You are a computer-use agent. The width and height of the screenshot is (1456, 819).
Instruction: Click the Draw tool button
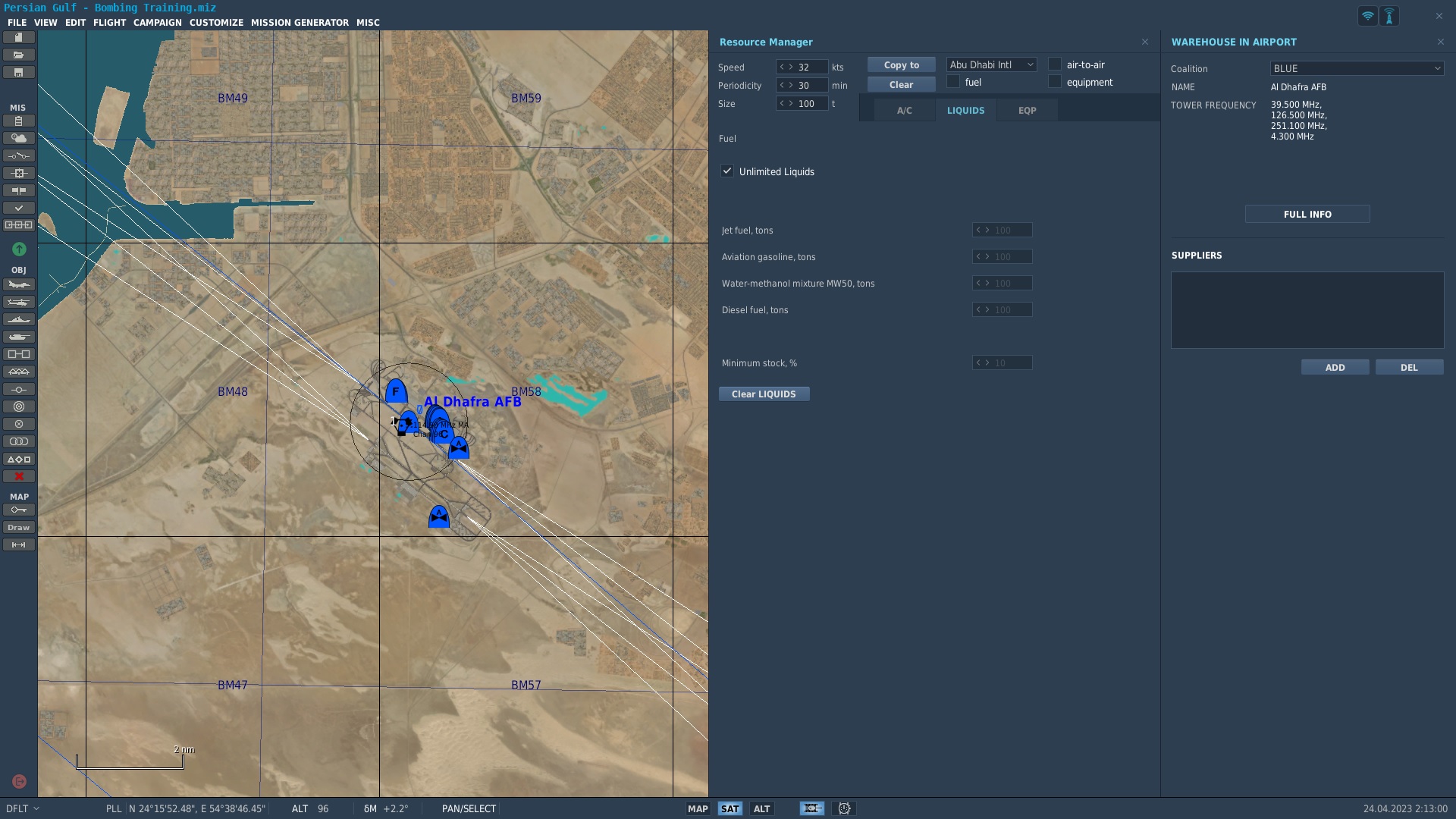[19, 527]
